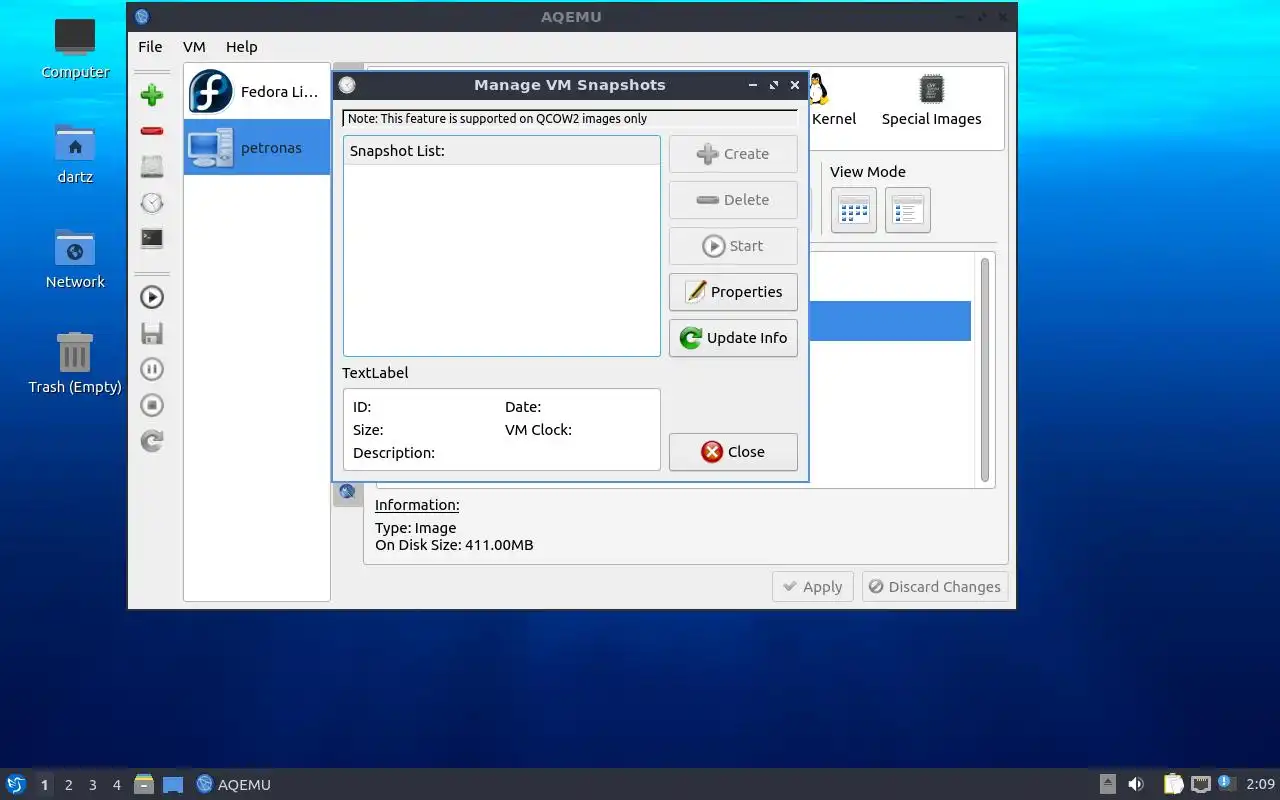Pause the VM with the pause icon
Image resolution: width=1280 pixels, height=800 pixels.
[152, 369]
